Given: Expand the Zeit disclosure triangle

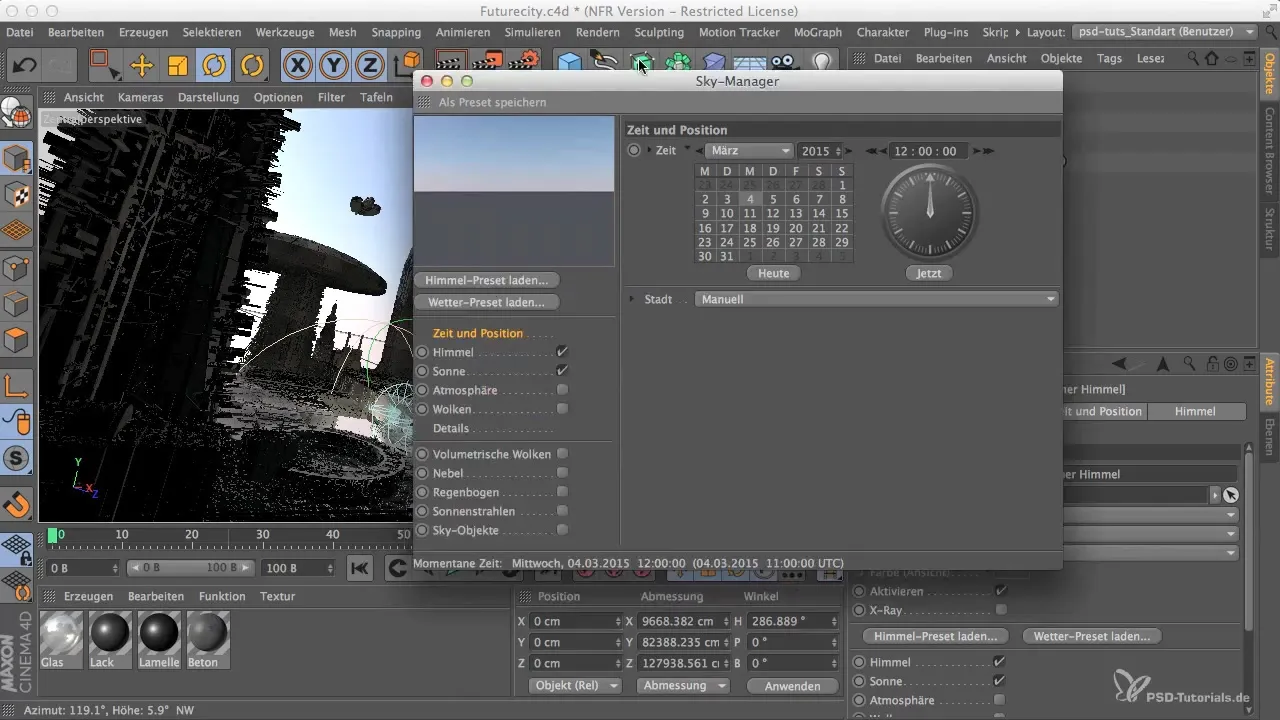Looking at the screenshot, I should pyautogui.click(x=649, y=150).
